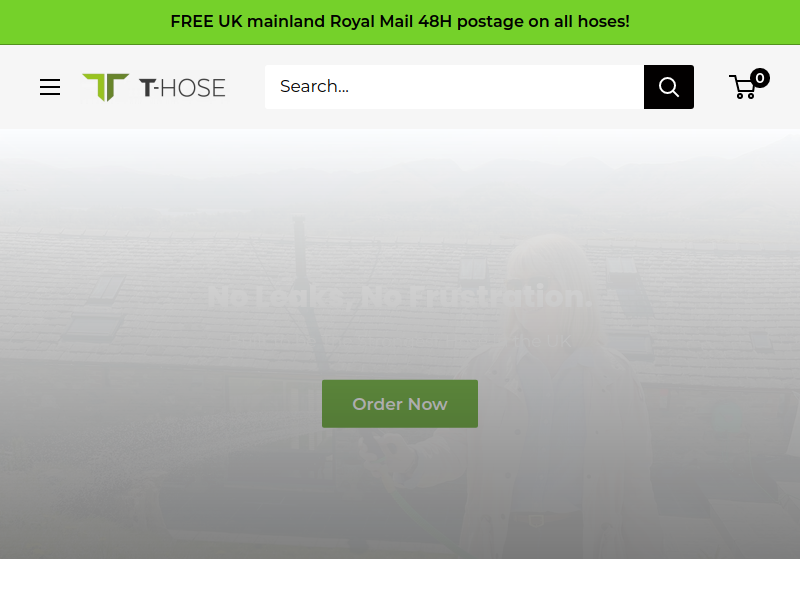The height and width of the screenshot is (600, 800).
Task: Open the shopping cart icon
Action: pos(744,87)
